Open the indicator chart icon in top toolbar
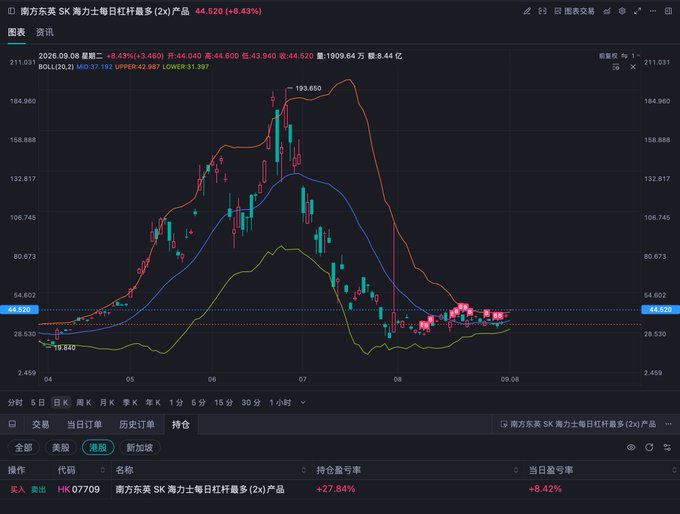 tap(607, 11)
